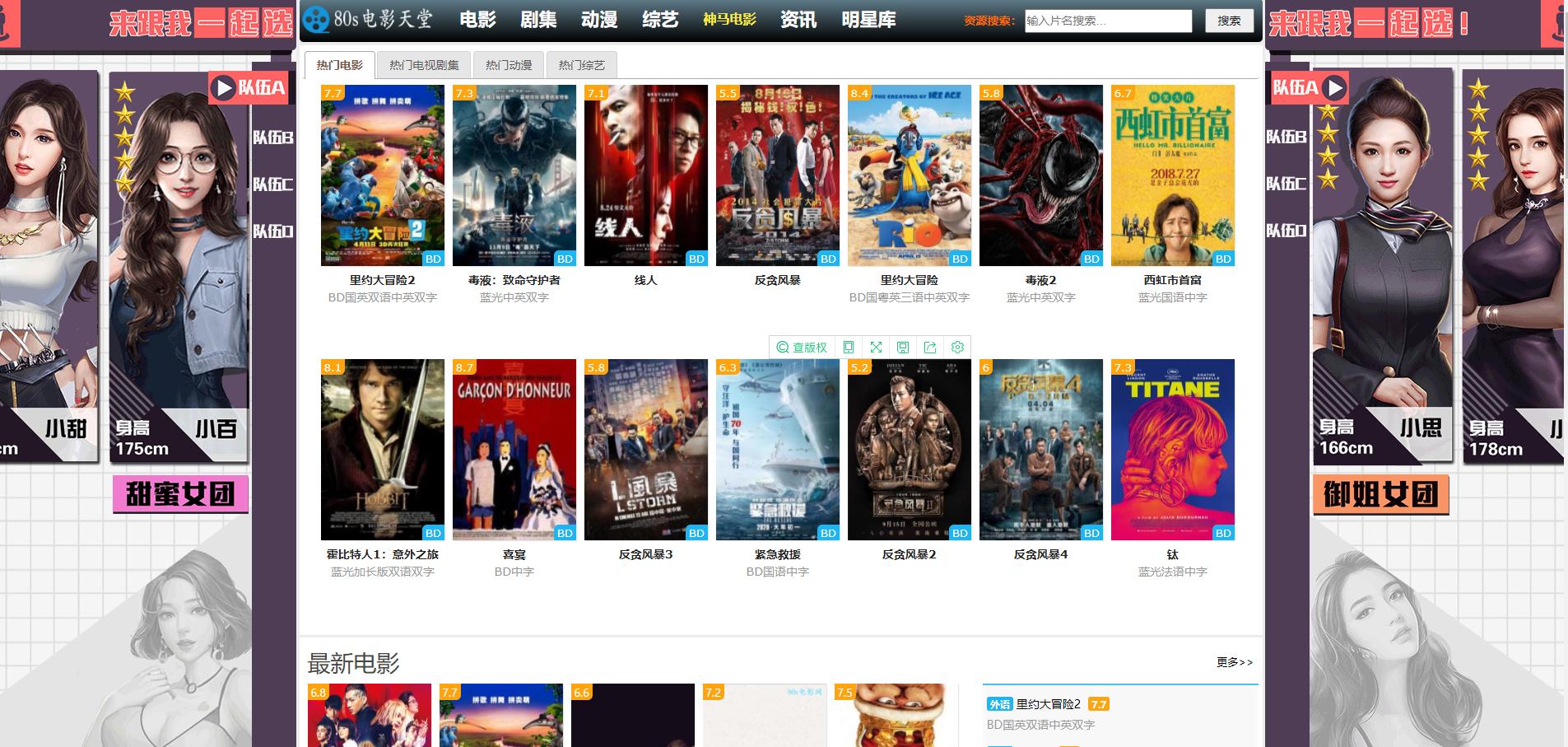Open 明星库 in the top navigation

pos(868,20)
